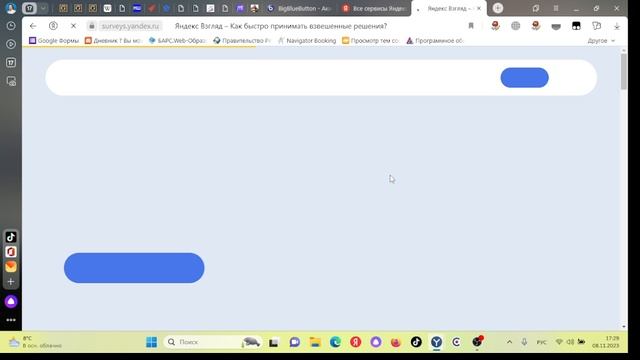Launch Alice assistant from the sidebar

[11, 302]
